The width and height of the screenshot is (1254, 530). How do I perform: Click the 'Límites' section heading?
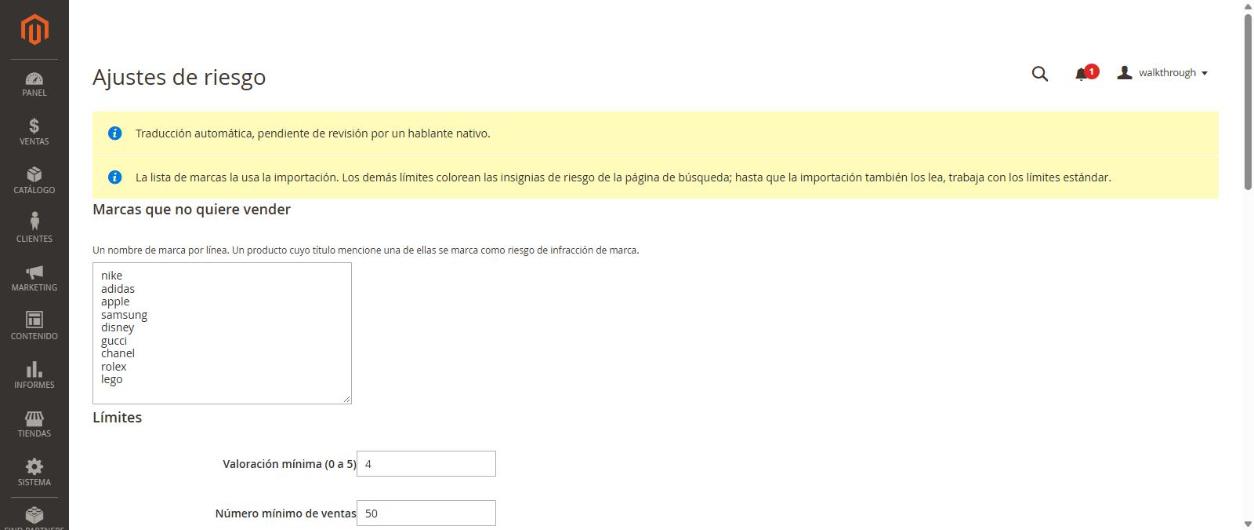pos(117,417)
